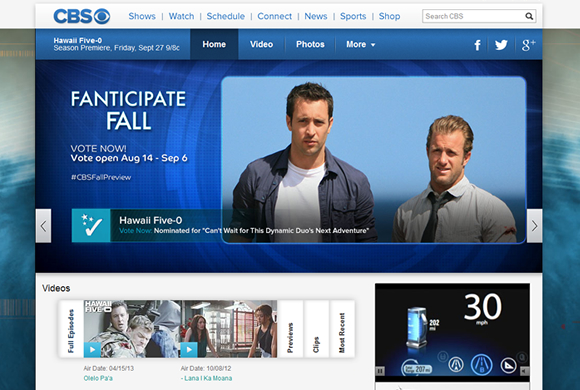The height and width of the screenshot is (390, 580).
Task: Select the Home show tab
Action: [214, 44]
